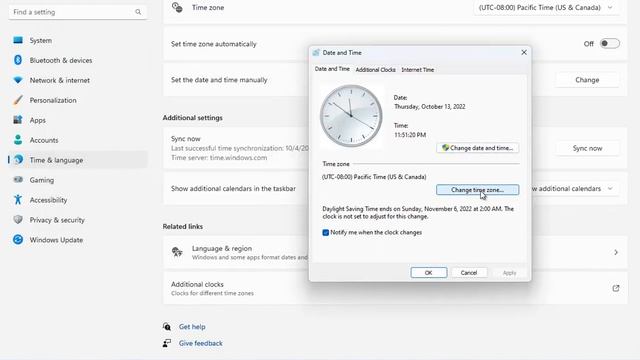Click the 'Additional settings' heading
The image size is (640, 360).
point(192,118)
